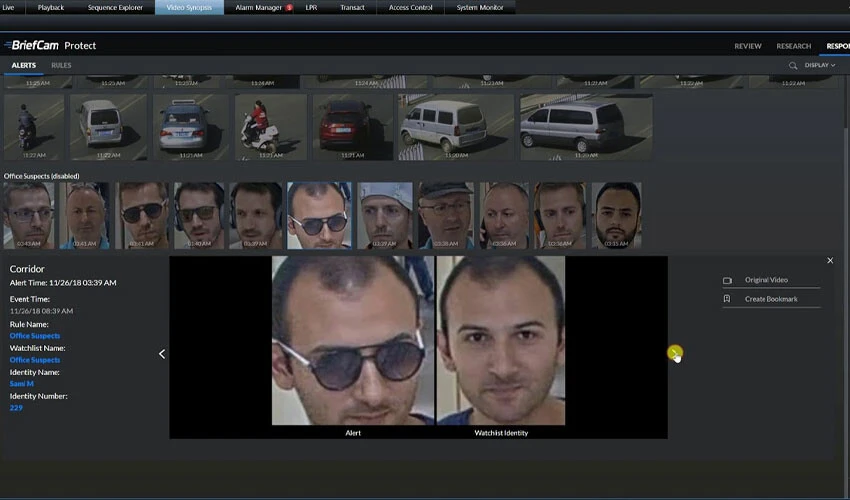Click the highlighted sunglasses face thumbnail
The height and width of the screenshot is (500, 850).
point(319,214)
